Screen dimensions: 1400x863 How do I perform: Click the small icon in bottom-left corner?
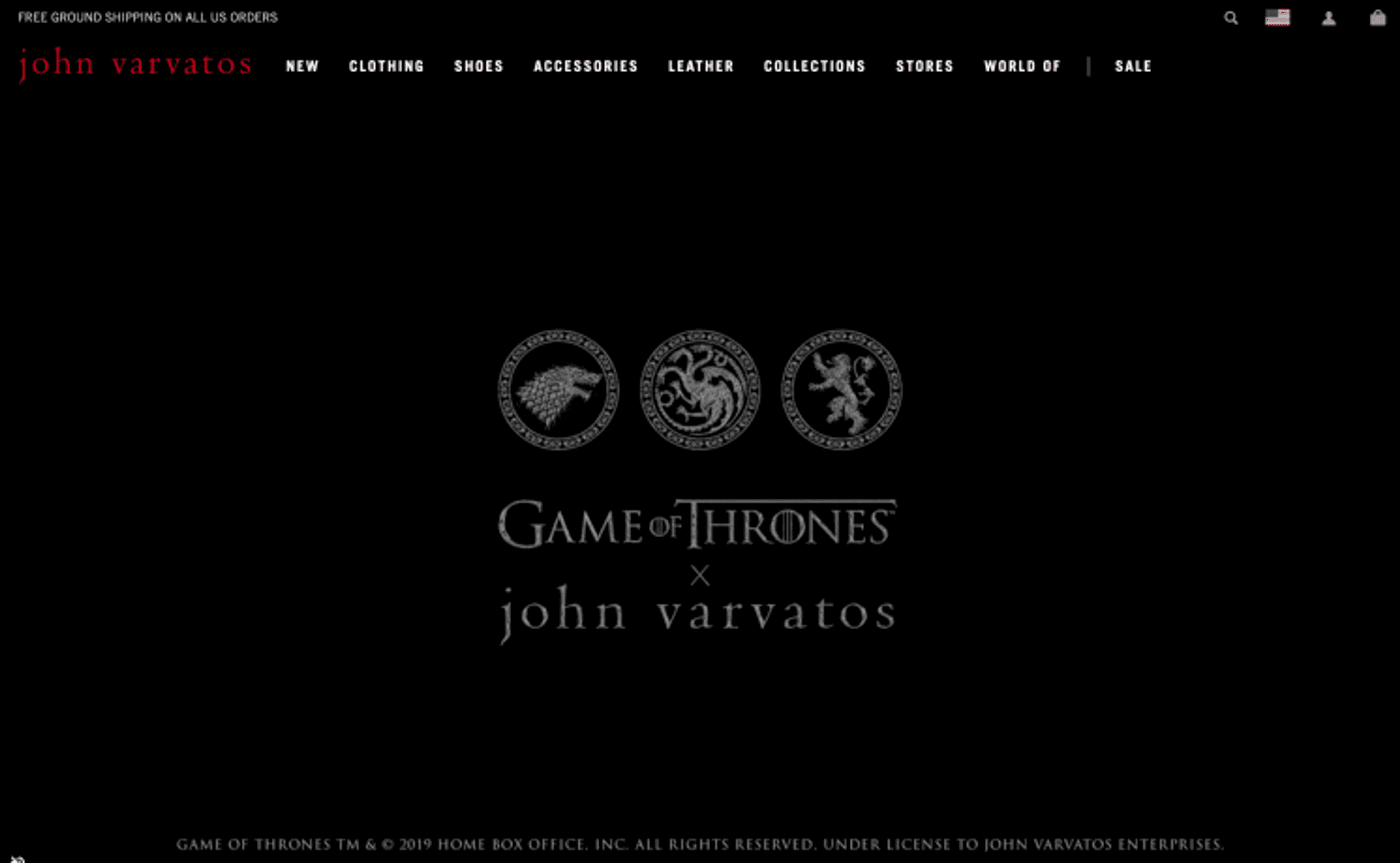tap(17, 859)
